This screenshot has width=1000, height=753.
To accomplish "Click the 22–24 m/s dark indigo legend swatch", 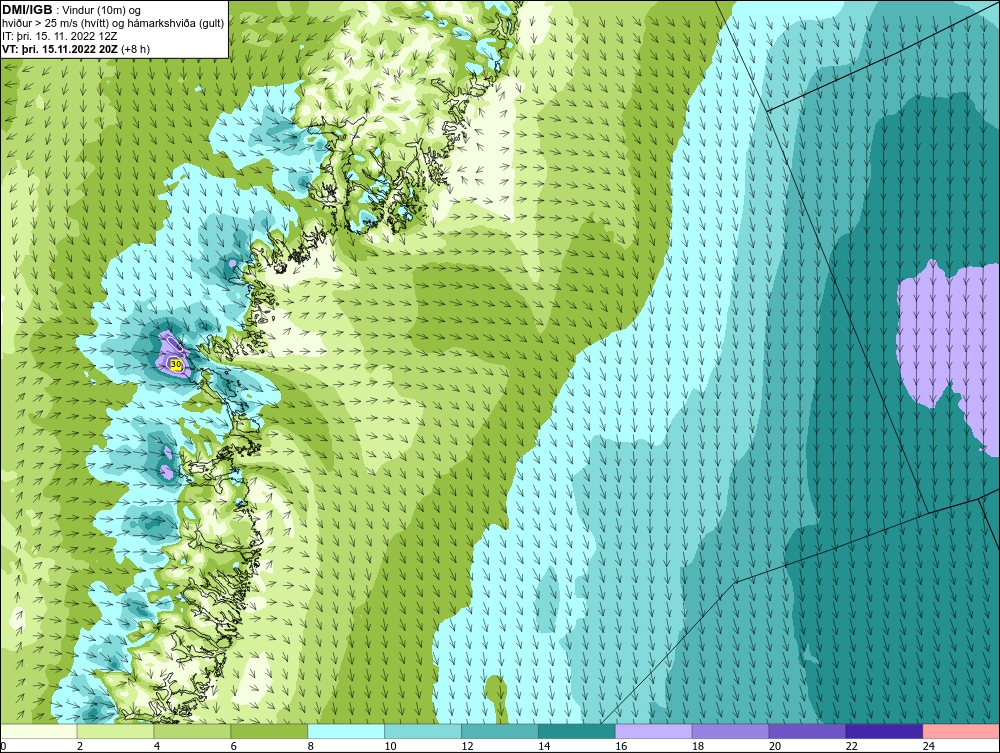I will [884, 731].
